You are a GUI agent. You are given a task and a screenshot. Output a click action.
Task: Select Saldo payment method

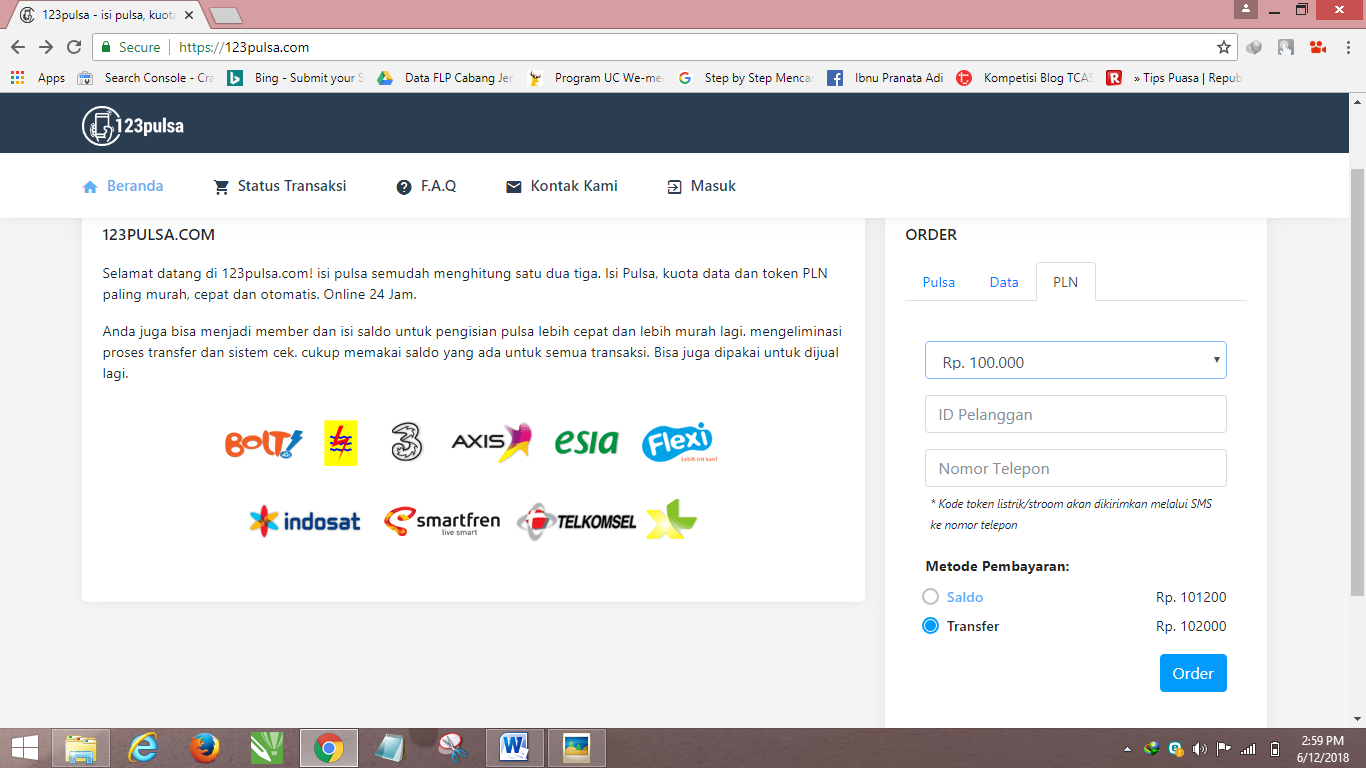931,597
